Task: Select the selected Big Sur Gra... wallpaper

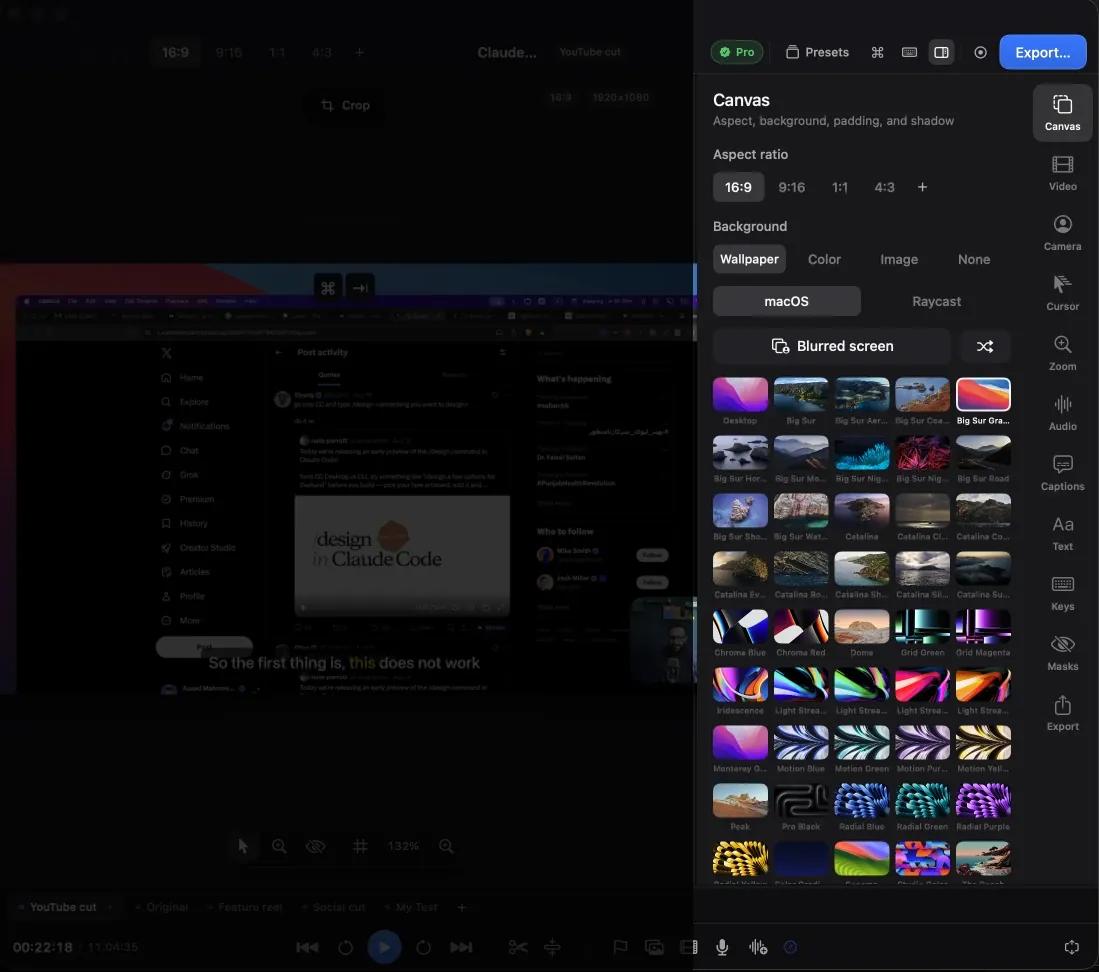Action: click(983, 395)
